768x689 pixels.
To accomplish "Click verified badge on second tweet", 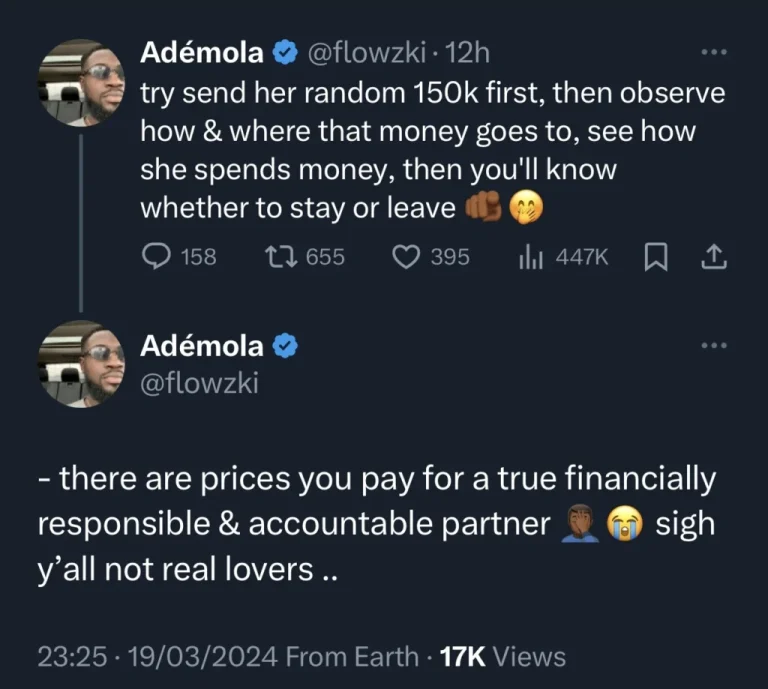I will [284, 346].
